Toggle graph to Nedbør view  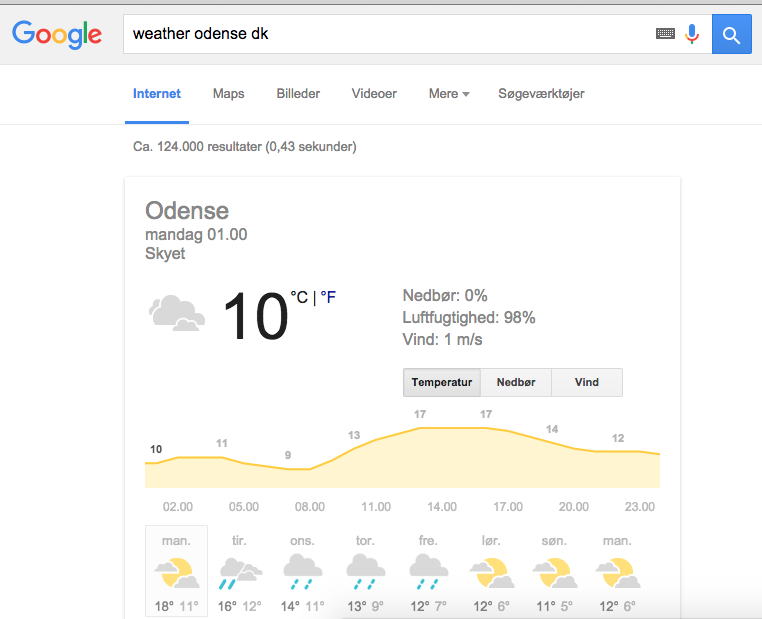click(516, 382)
